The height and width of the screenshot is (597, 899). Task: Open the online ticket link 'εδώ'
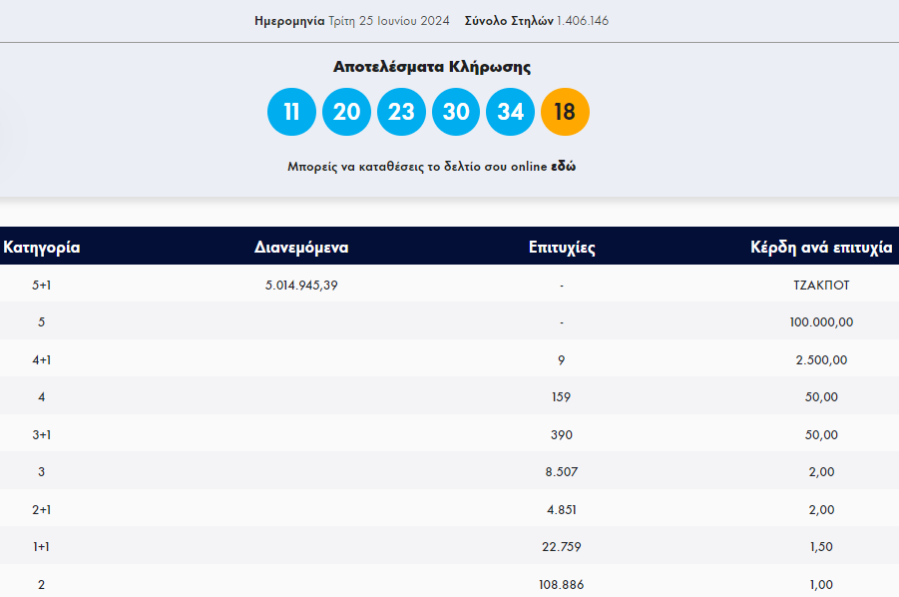(563, 167)
